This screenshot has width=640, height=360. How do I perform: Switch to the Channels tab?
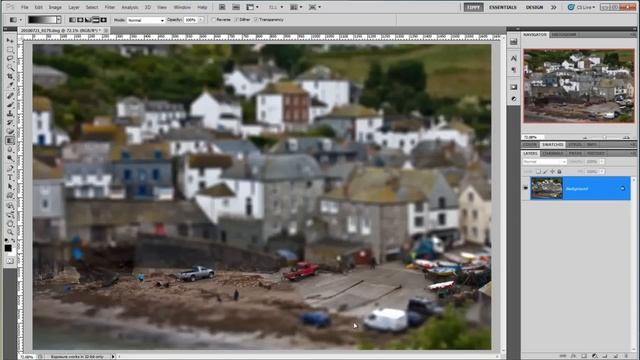click(x=553, y=153)
